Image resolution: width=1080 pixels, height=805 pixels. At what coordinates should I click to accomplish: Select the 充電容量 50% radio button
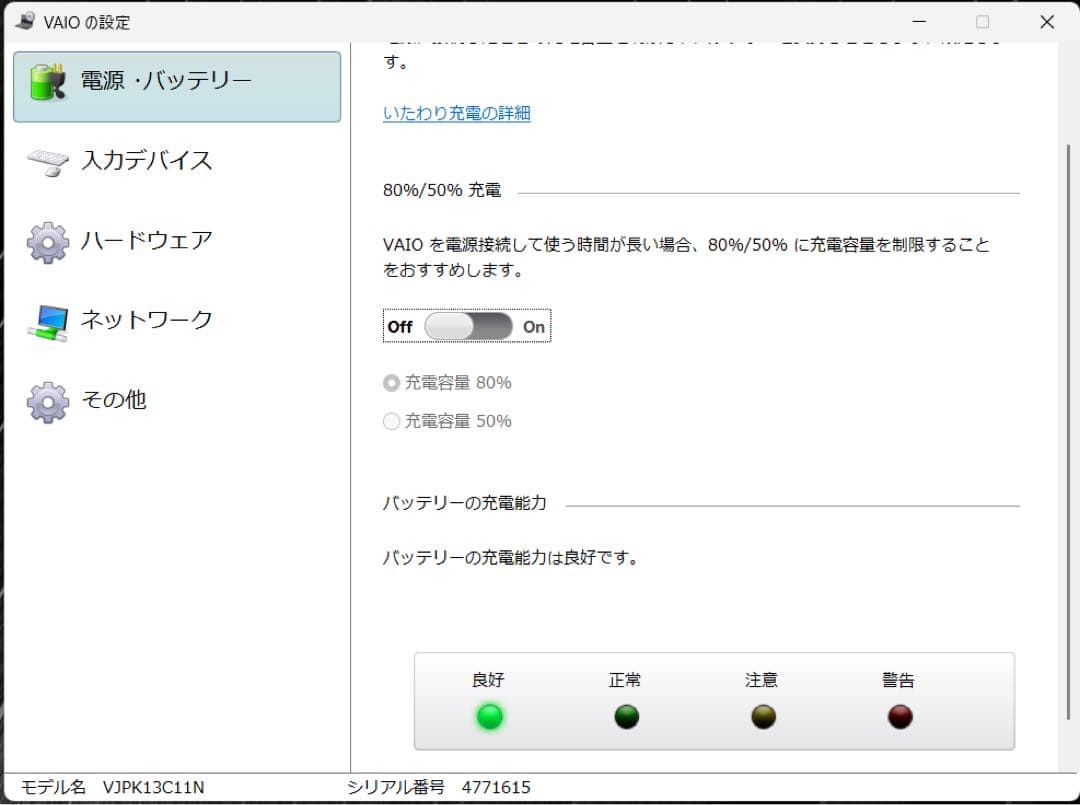pos(391,421)
